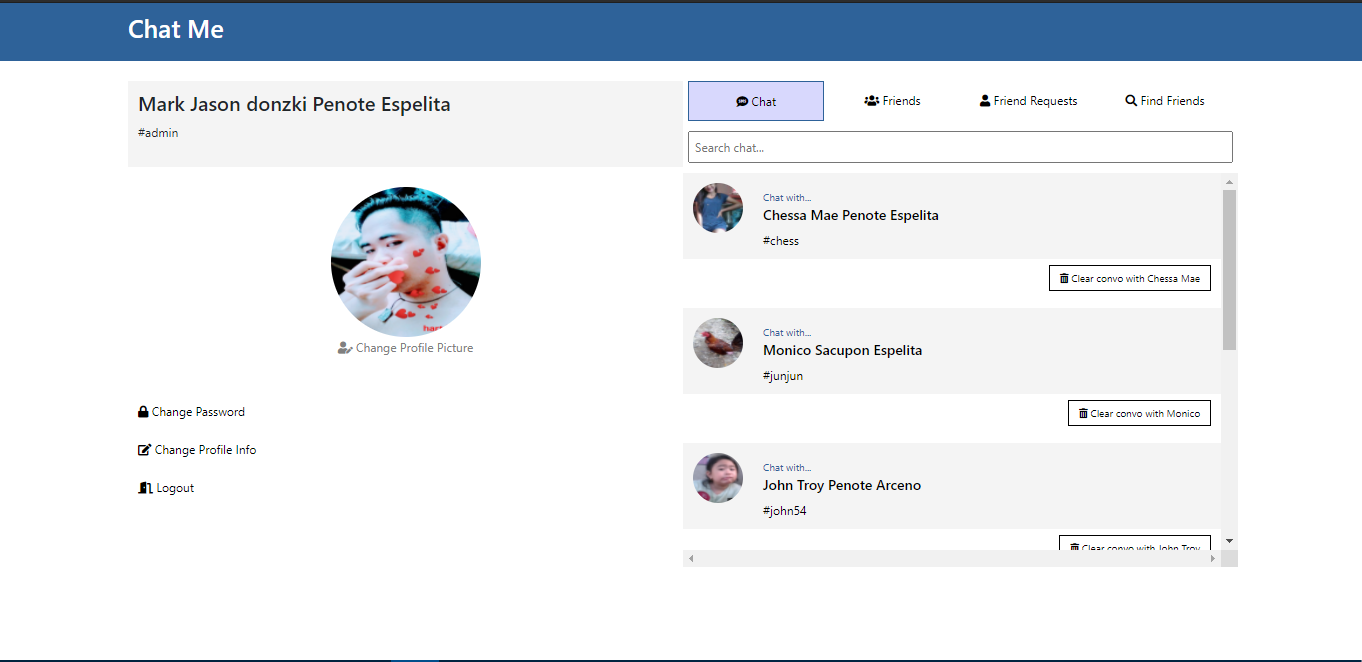This screenshot has height=662, width=1362.
Task: Click the edit icon beside Change Profile Info
Action: [x=144, y=450]
